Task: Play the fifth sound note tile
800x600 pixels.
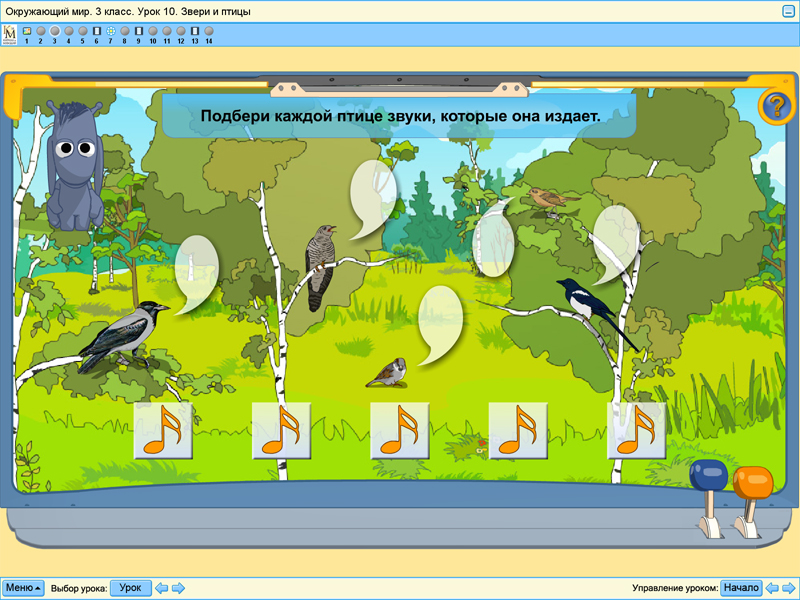Action: pyautogui.click(x=636, y=431)
